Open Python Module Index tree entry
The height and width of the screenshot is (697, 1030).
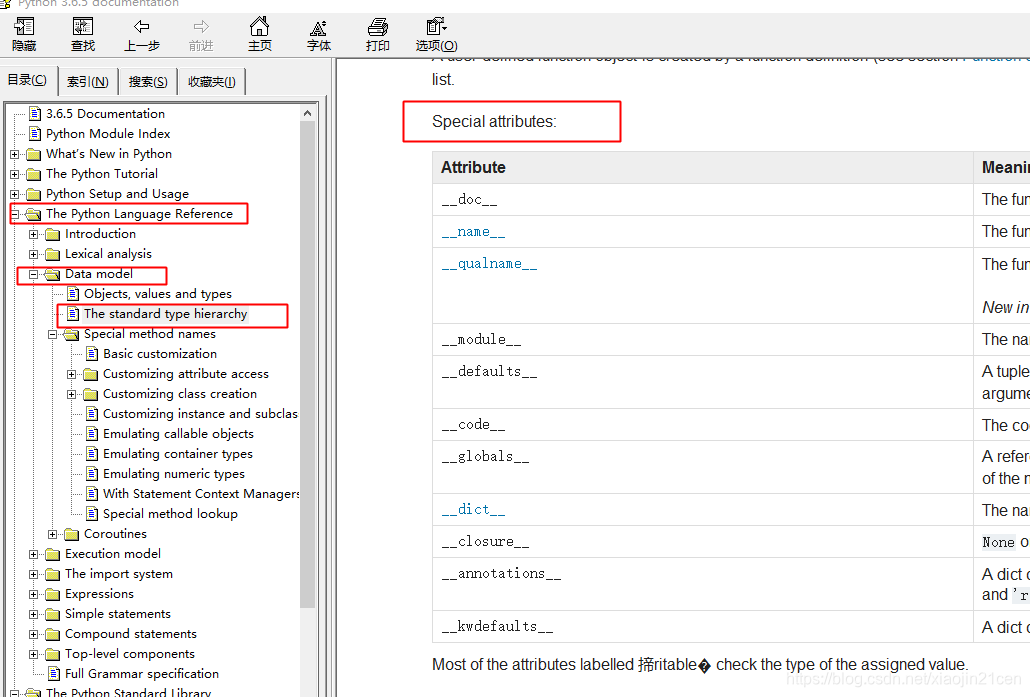tap(108, 134)
